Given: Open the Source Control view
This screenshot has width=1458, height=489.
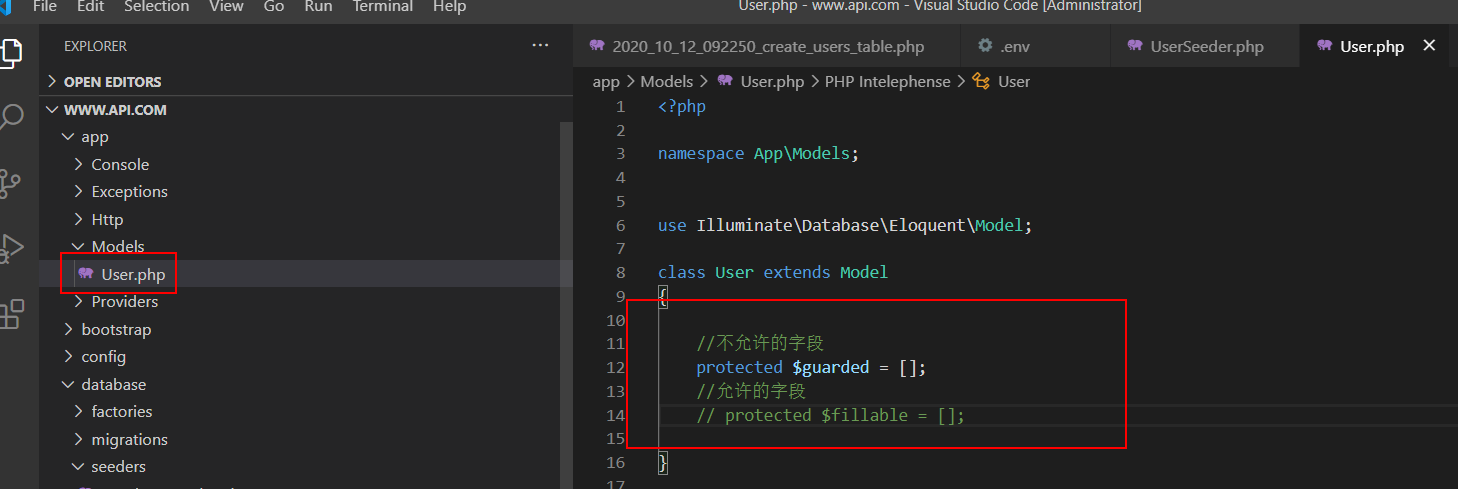Looking at the screenshot, I should (x=10, y=183).
